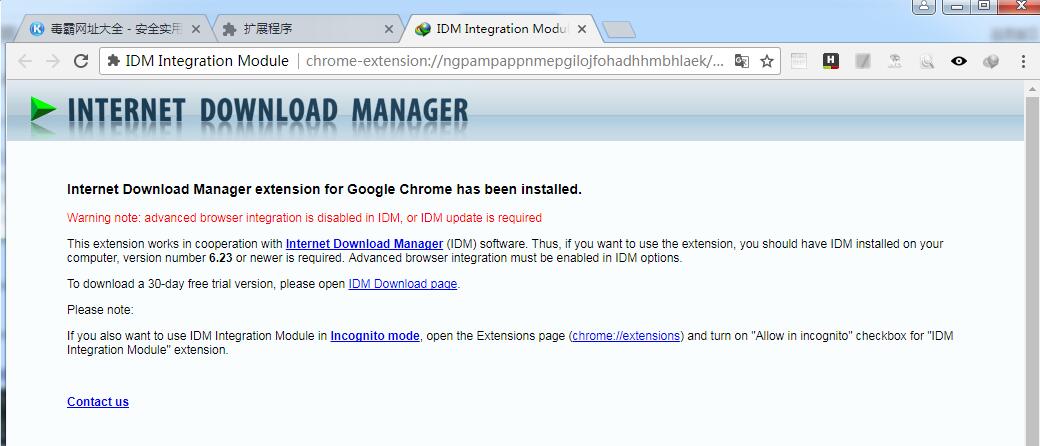Open the translate page icon in address bar
1040x446 pixels.
point(742,62)
